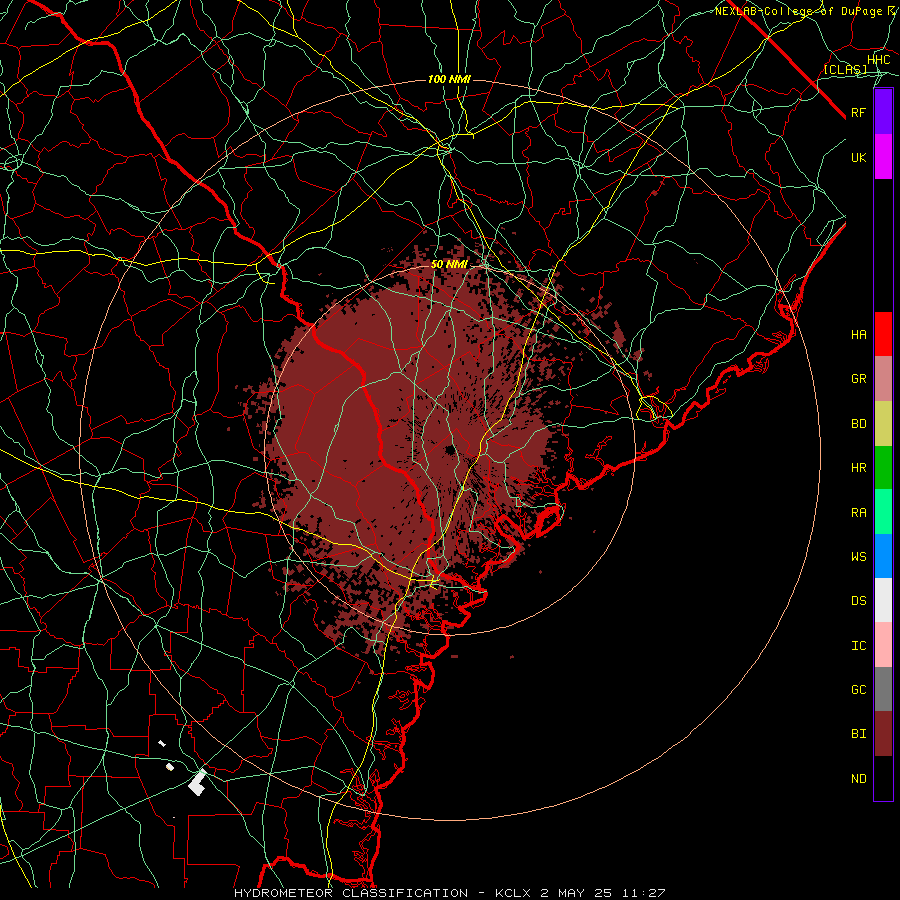
Task: Click the large white echo patch in the southwest
Action: tap(197, 782)
